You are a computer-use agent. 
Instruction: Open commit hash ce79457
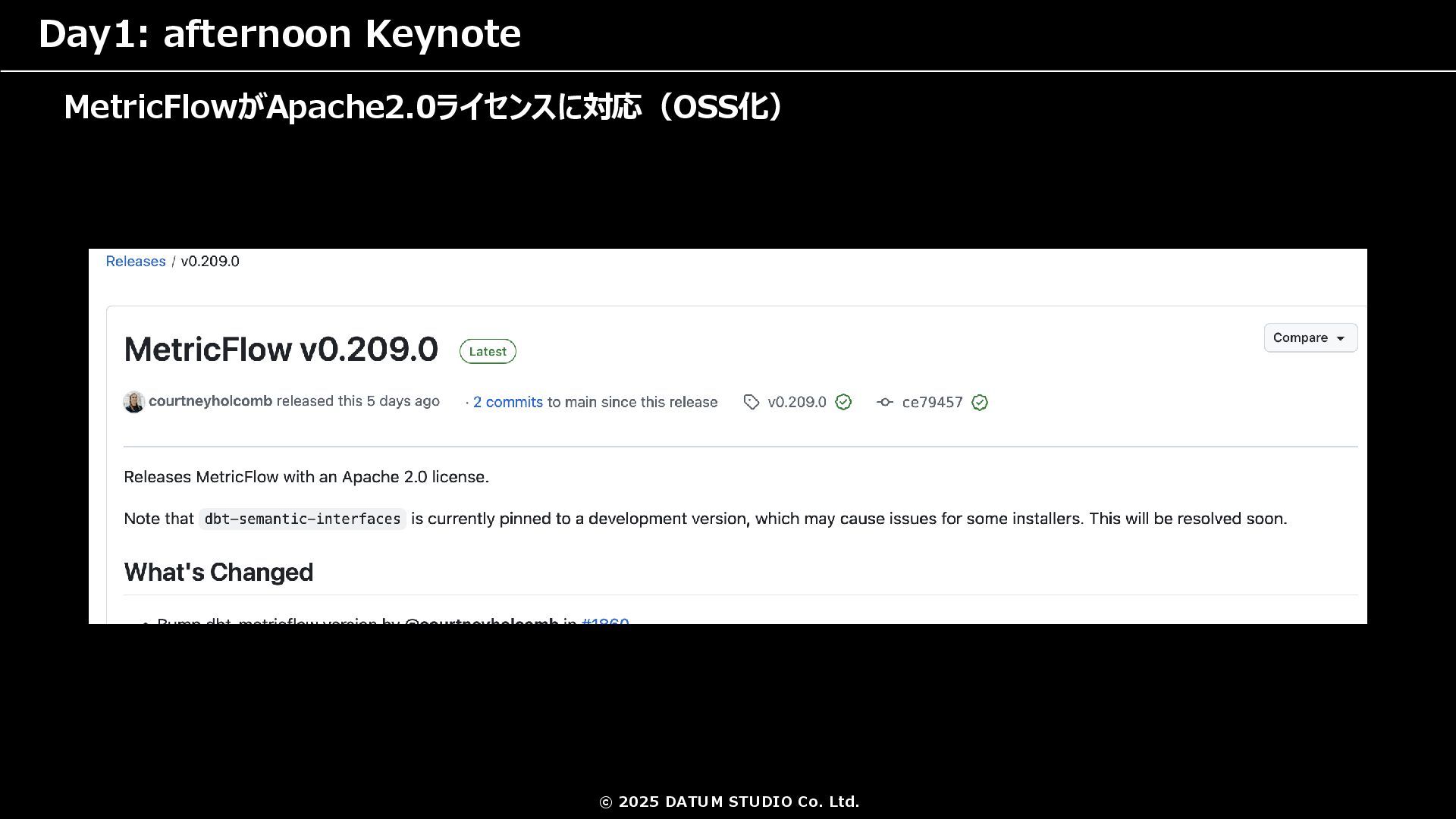(x=932, y=403)
